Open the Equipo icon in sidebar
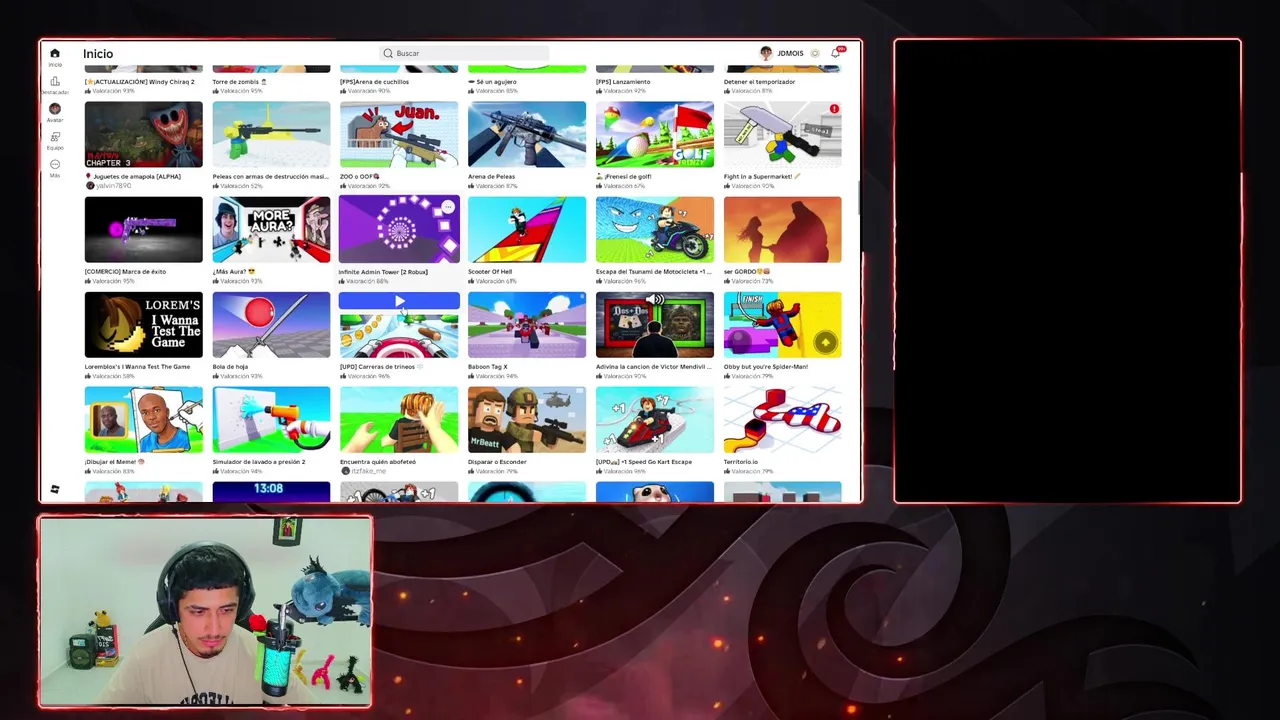Screen dimensions: 1280x720 coord(55,137)
